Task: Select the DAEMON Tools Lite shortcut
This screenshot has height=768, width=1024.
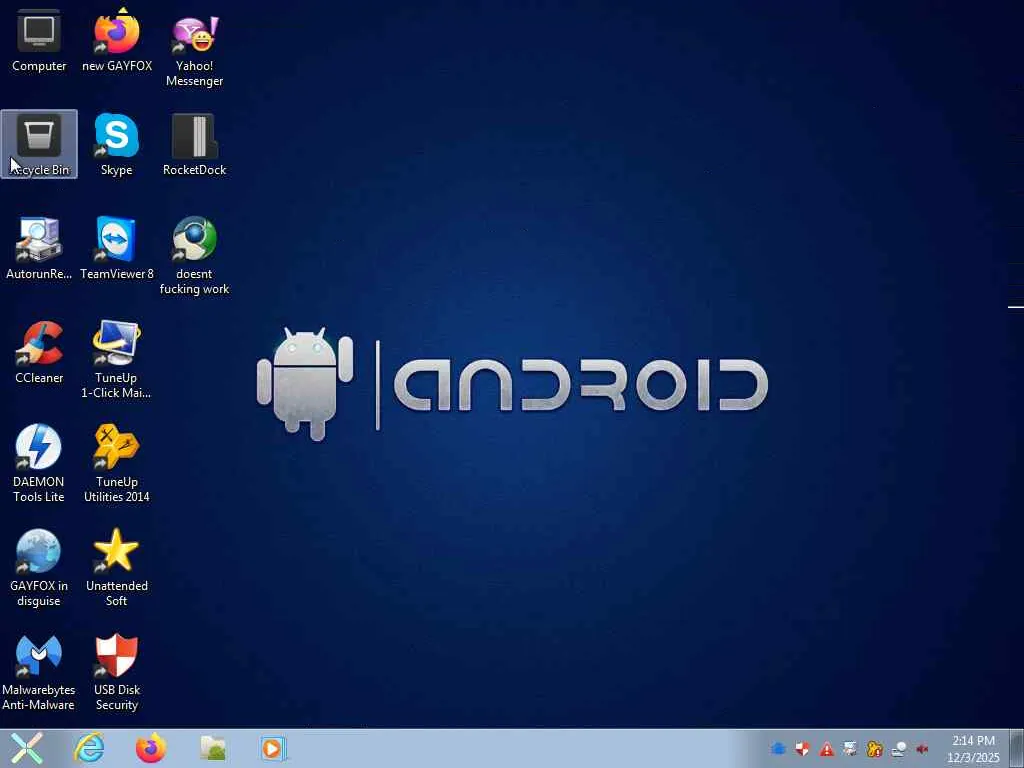Action: click(x=39, y=464)
